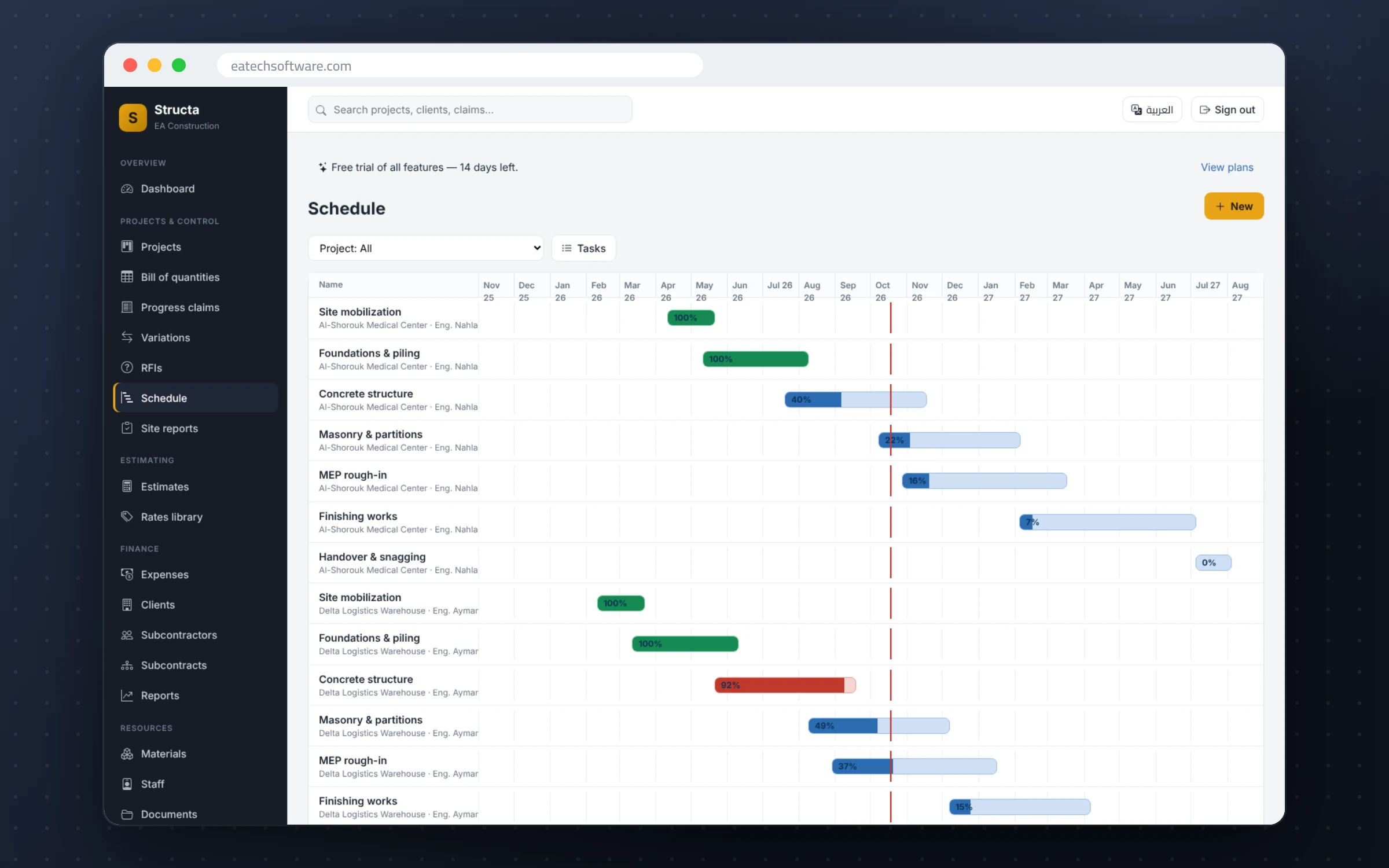Open the Dashboard icon in sidebar

point(127,189)
